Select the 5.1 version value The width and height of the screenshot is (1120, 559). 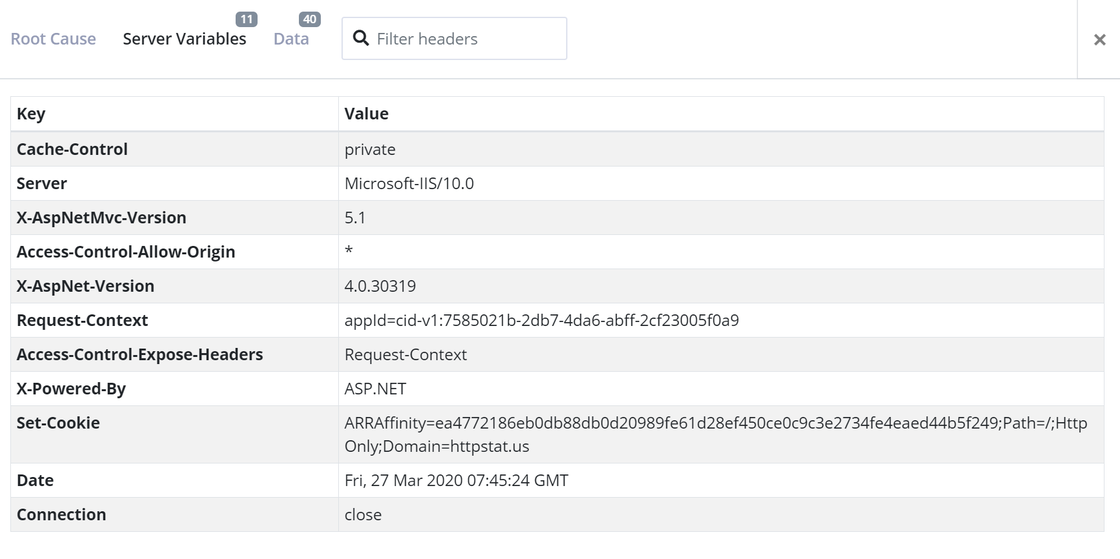point(721,218)
